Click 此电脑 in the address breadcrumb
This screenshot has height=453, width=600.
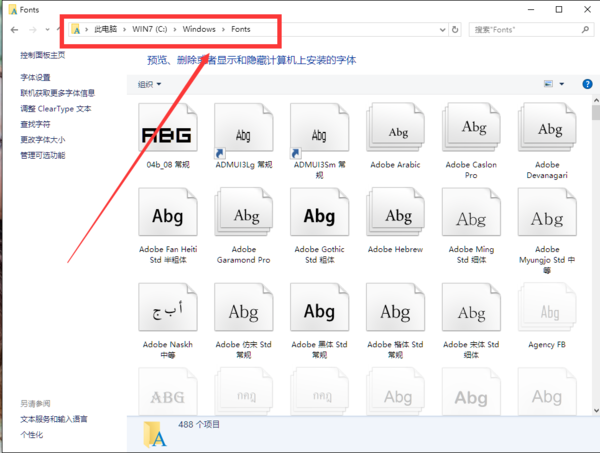click(106, 29)
